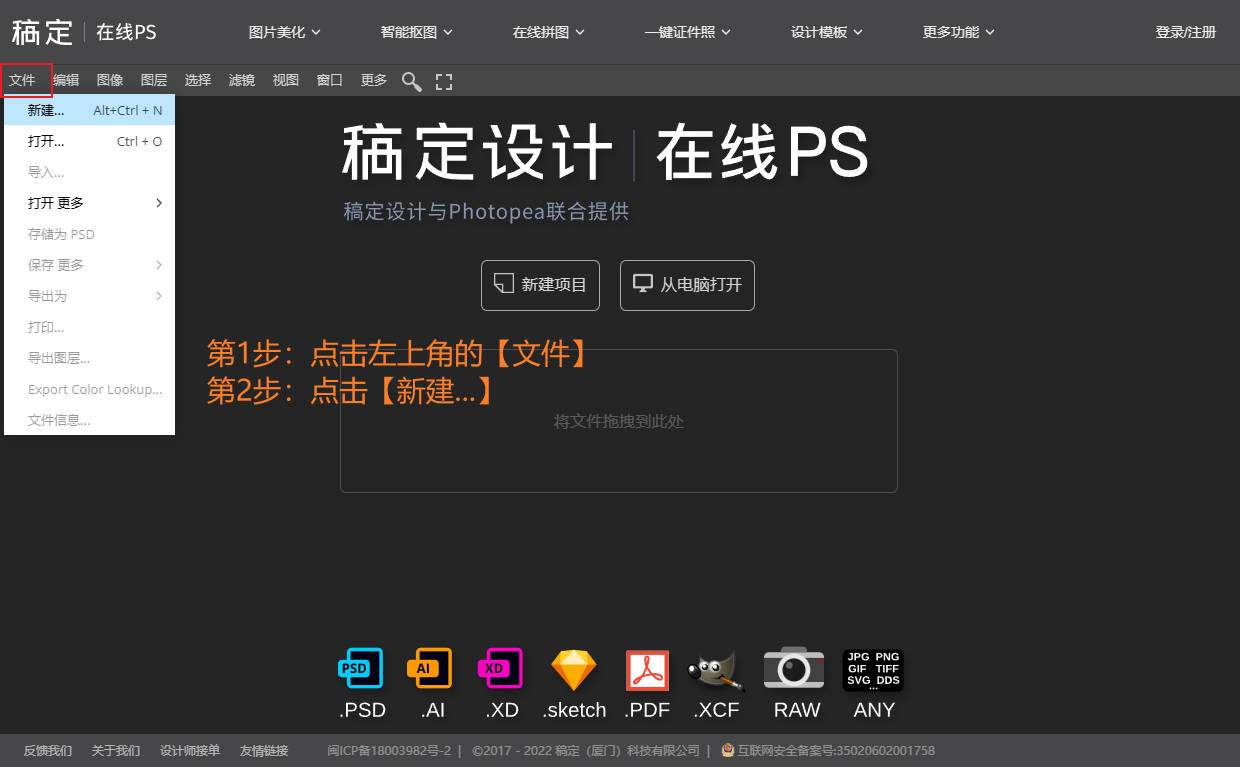This screenshot has height=767, width=1240.
Task: Click 登录/注册 link
Action: [1186, 32]
